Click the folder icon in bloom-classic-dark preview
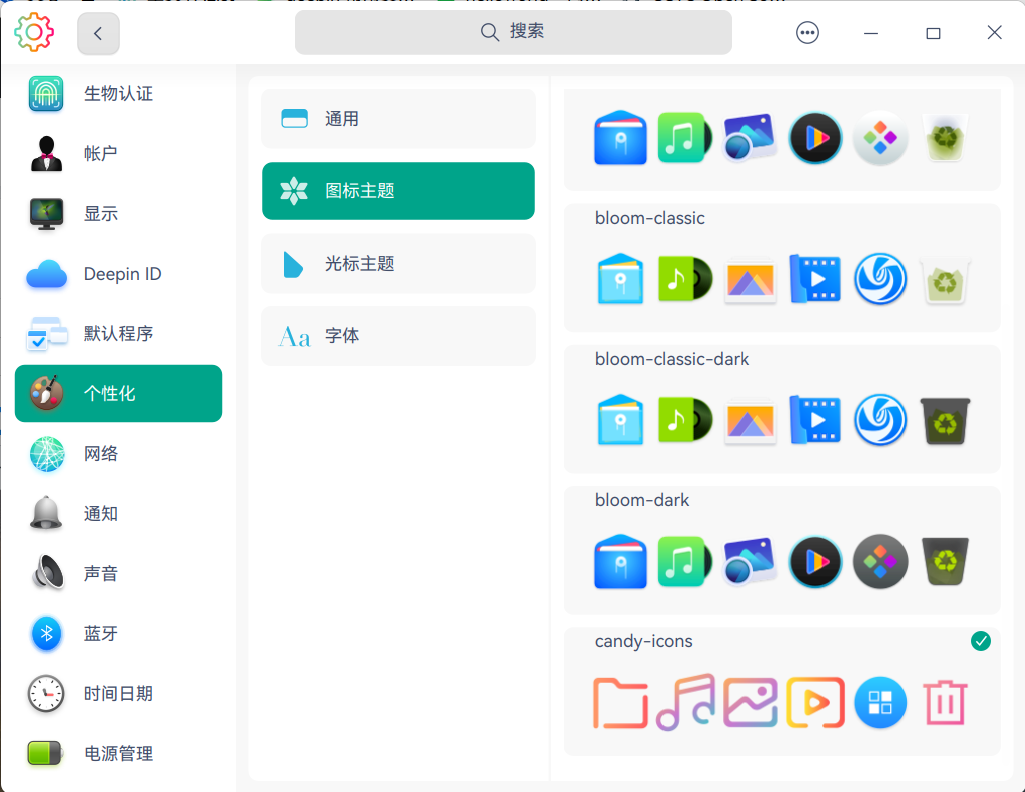The image size is (1025, 792). coord(620,420)
